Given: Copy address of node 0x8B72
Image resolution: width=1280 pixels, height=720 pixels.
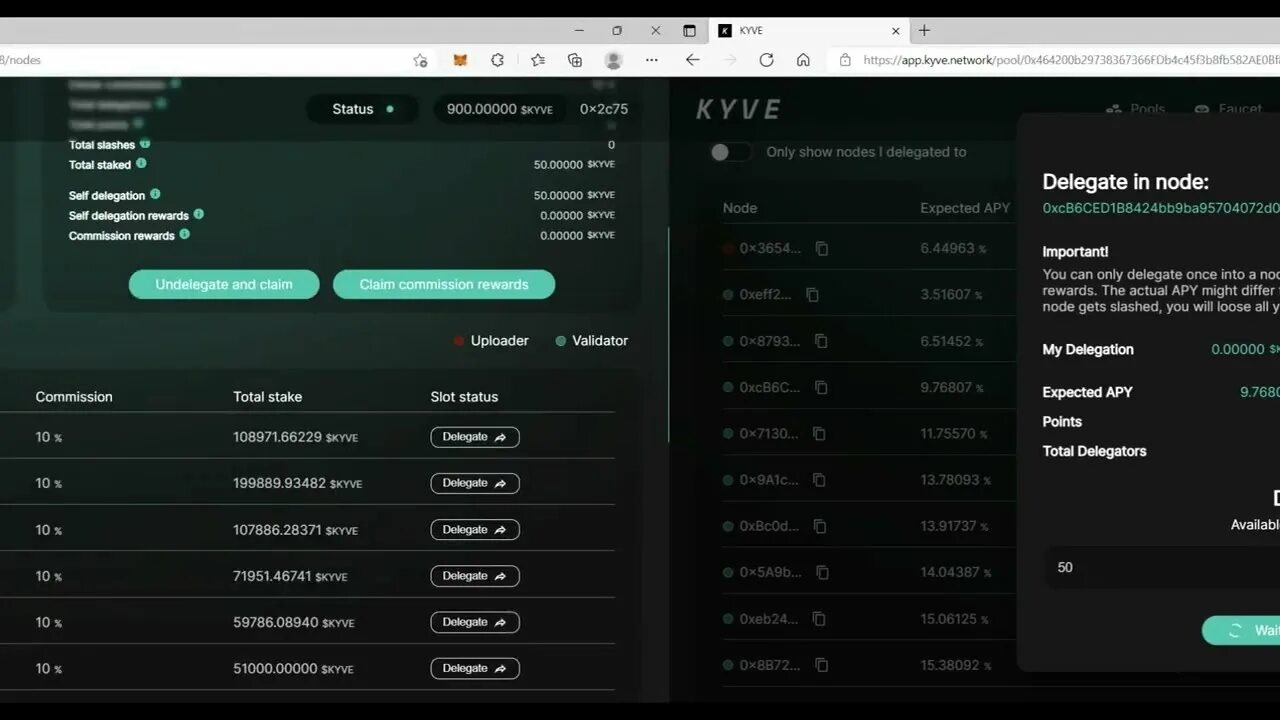Looking at the screenshot, I should (821, 665).
